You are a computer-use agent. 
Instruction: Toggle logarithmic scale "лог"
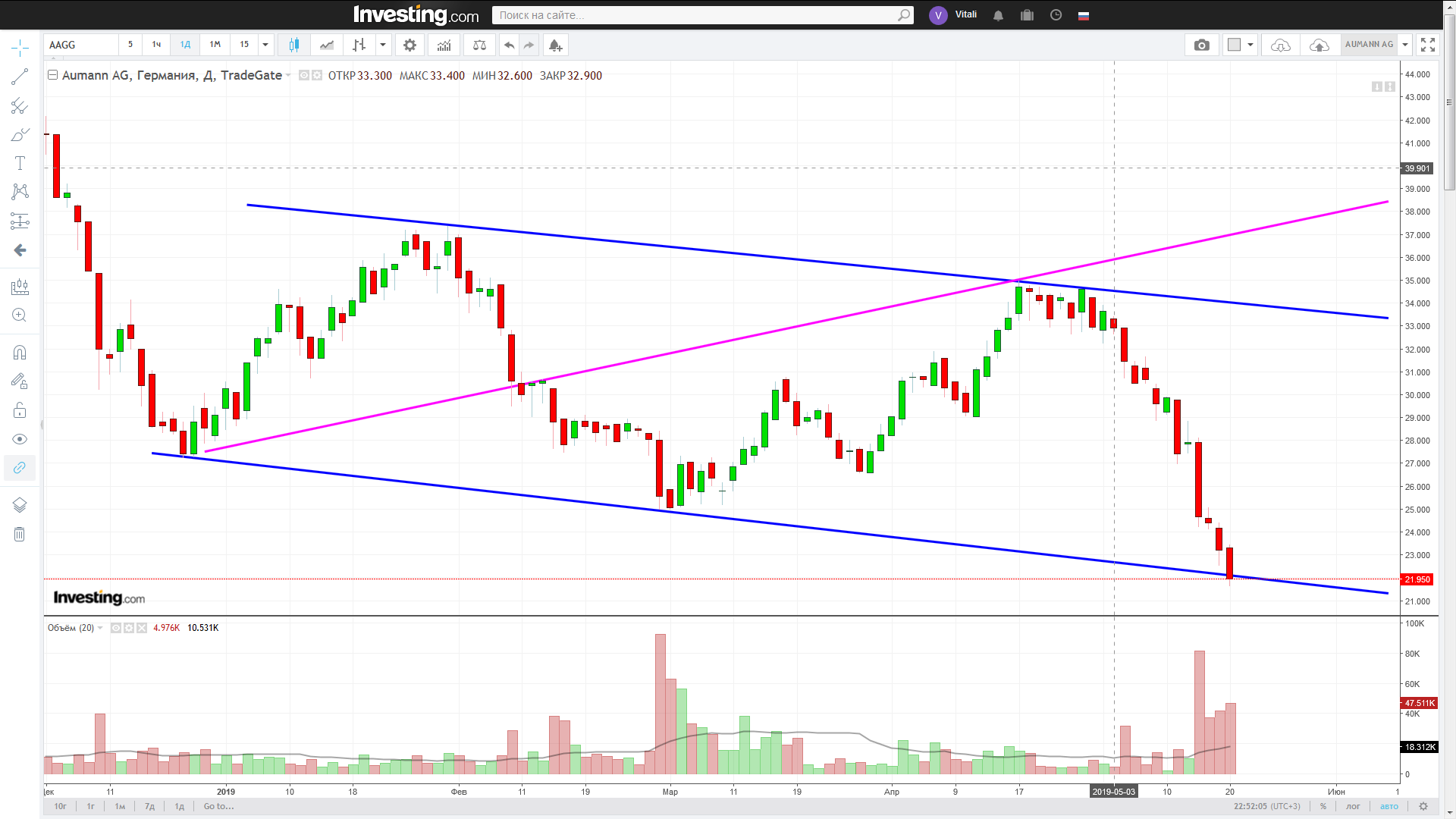(1353, 806)
